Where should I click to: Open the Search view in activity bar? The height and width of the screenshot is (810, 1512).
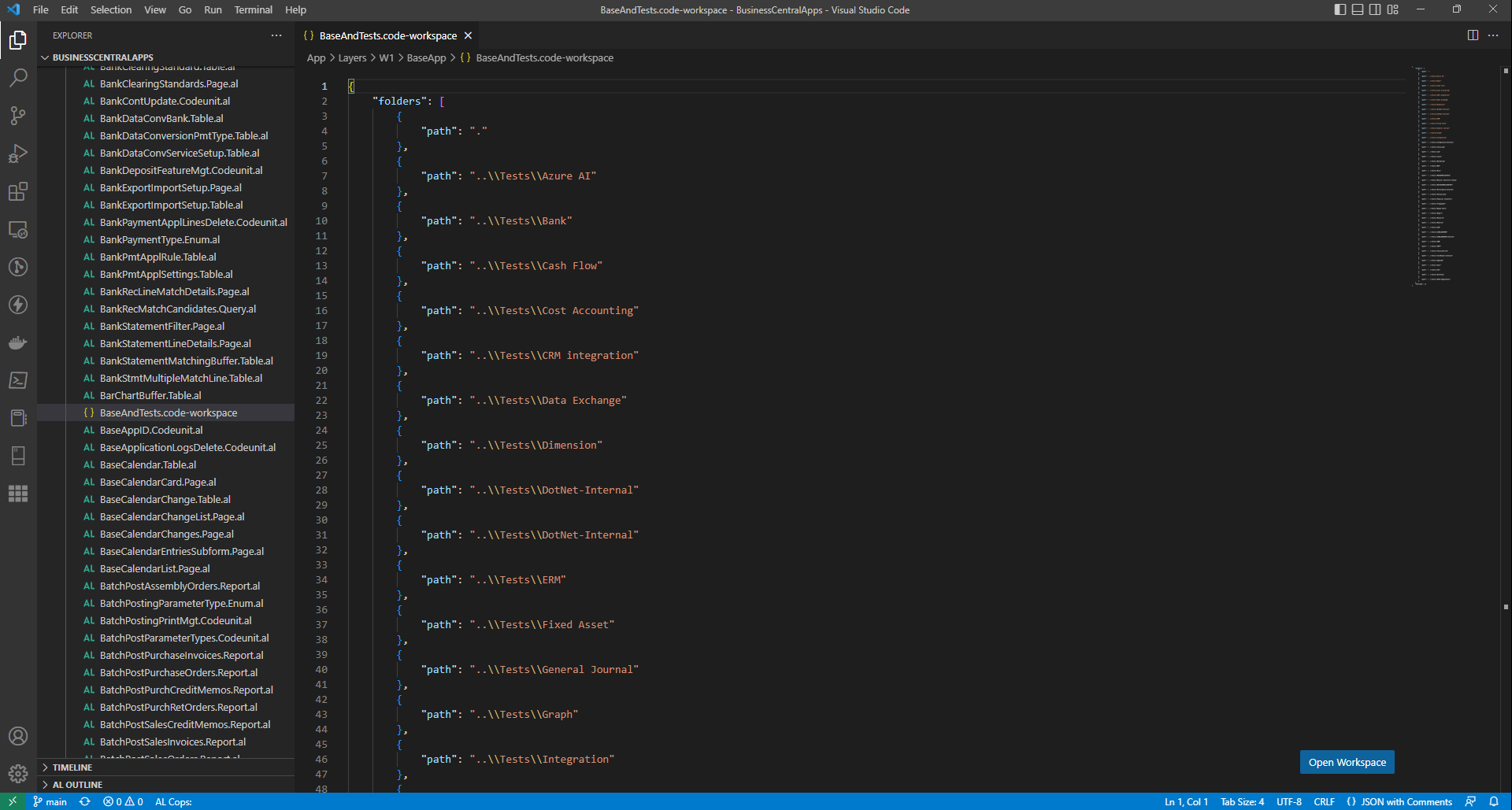18,77
